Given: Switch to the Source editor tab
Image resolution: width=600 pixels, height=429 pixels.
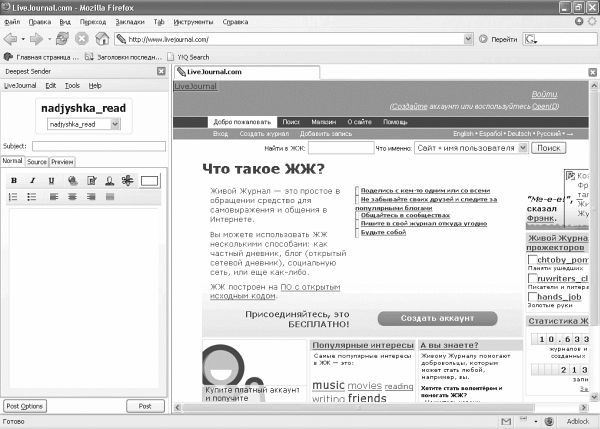Looking at the screenshot, I should click(37, 162).
